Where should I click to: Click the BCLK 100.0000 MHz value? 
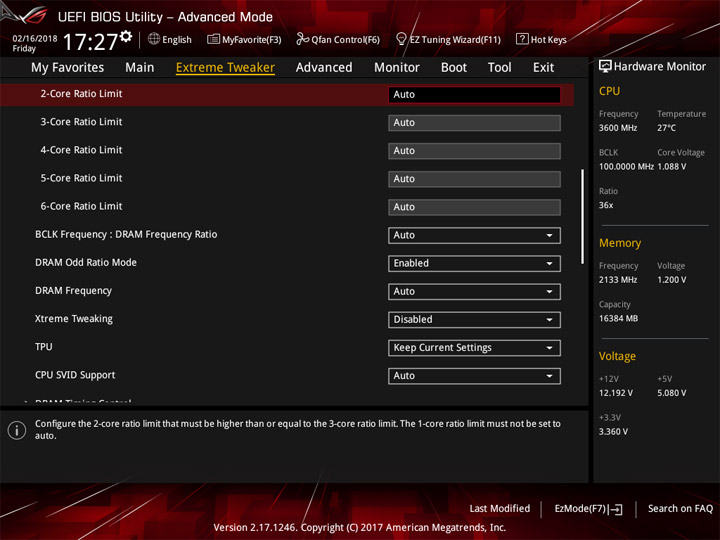pyautogui.click(x=626, y=167)
